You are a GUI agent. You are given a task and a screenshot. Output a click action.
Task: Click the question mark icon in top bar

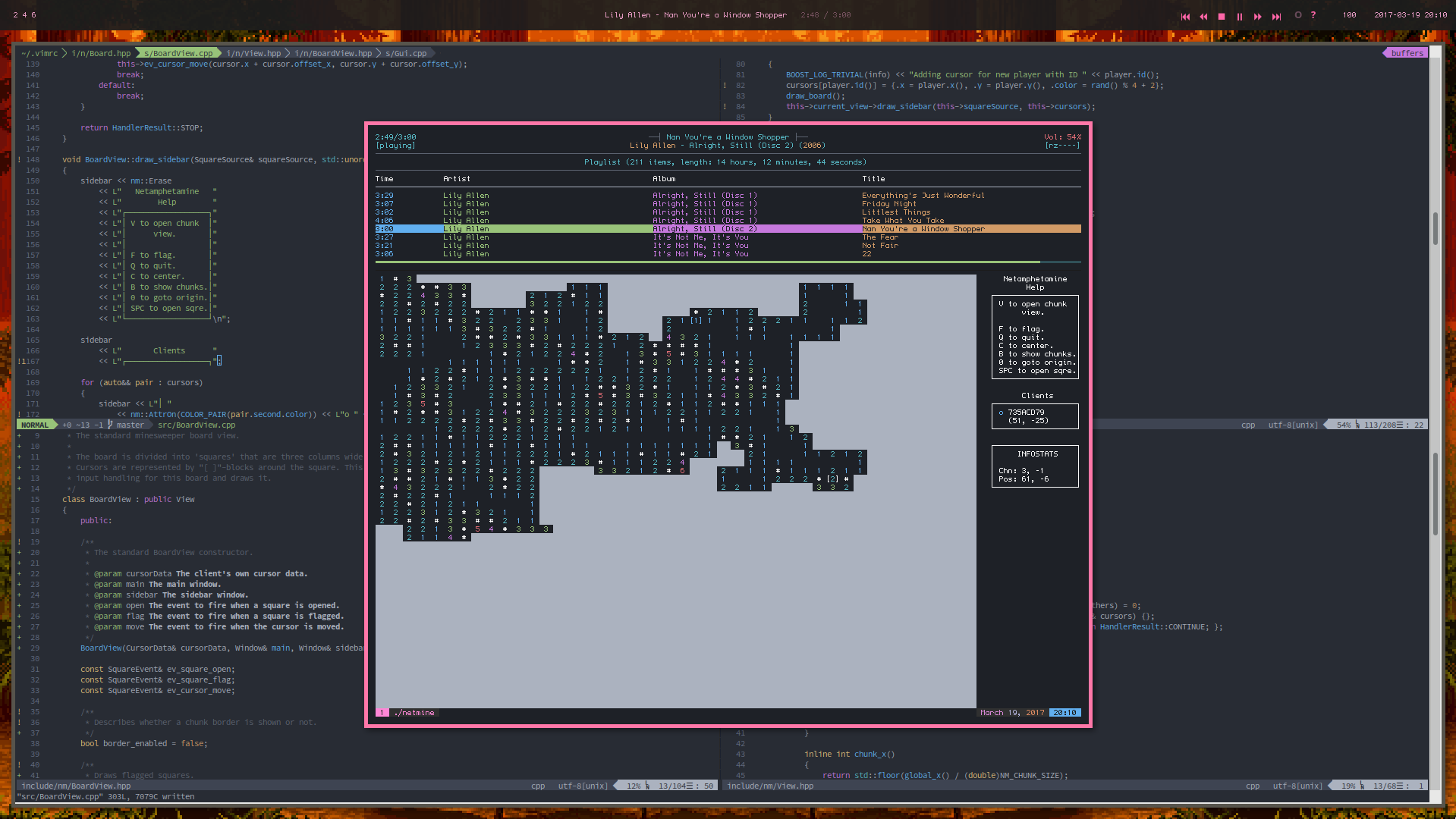[x=1313, y=15]
